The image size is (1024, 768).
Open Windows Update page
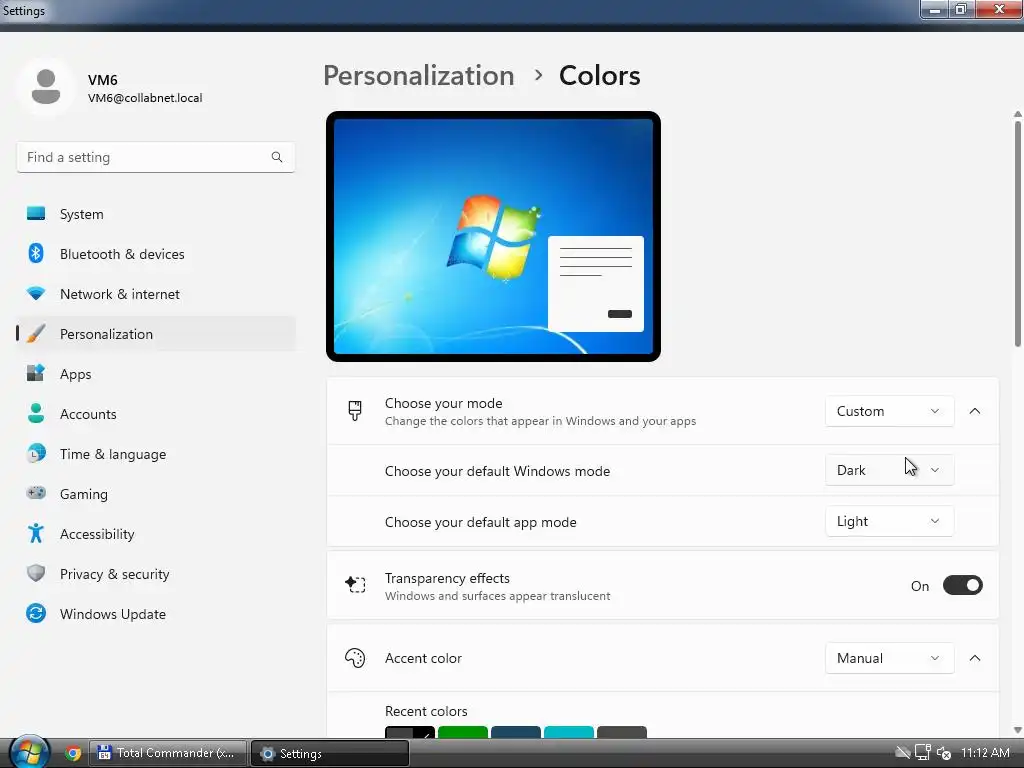tap(155, 614)
